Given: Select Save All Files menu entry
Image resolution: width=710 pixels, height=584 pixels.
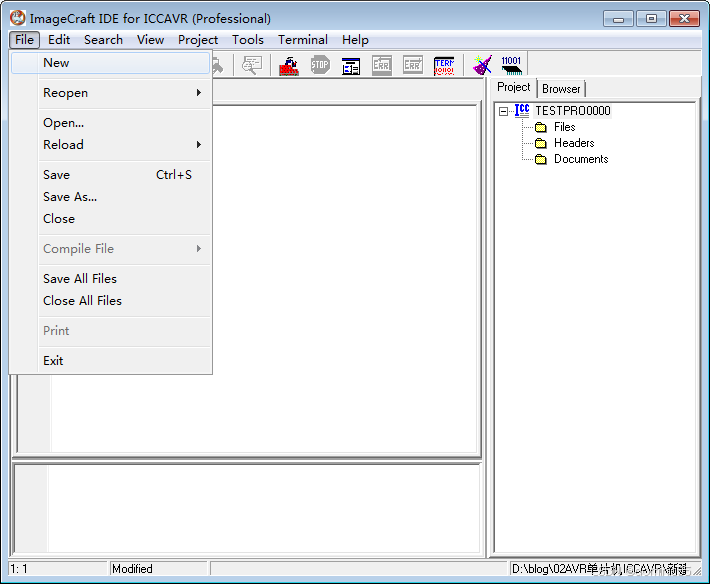Looking at the screenshot, I should click(x=110, y=279).
